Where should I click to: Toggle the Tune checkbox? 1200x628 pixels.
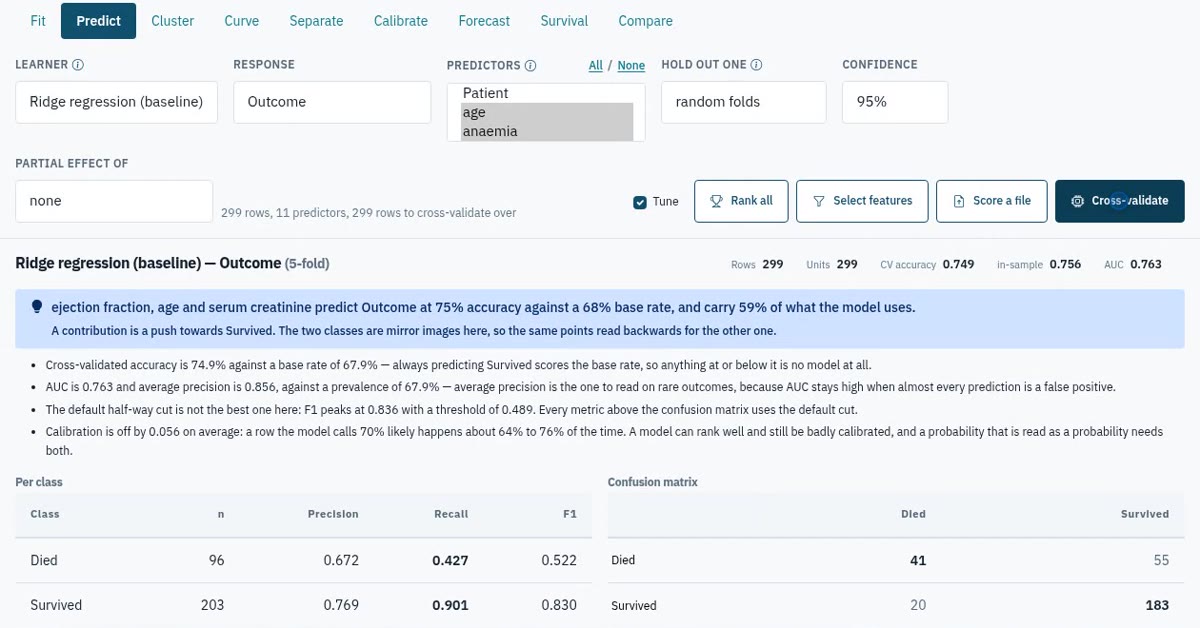point(640,202)
